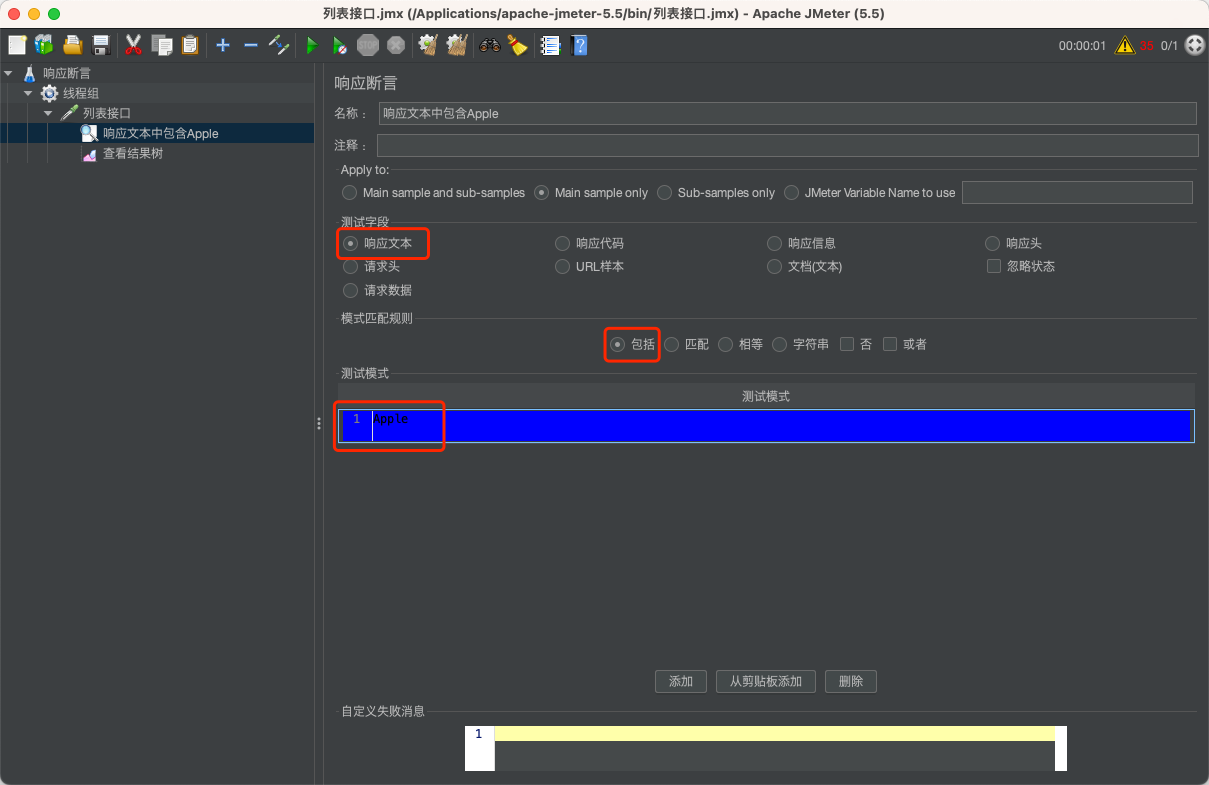Screen dimensions: 1209x785
Task: Select Sub-samples only radio
Action: 664,192
